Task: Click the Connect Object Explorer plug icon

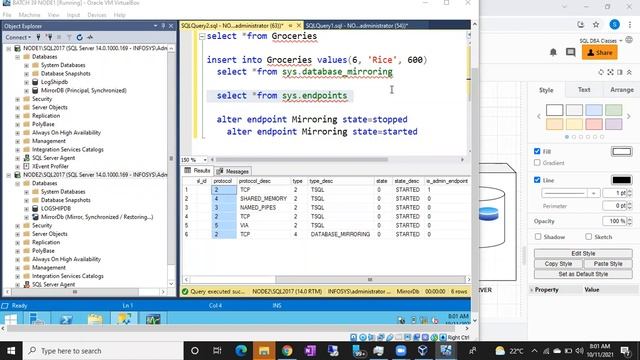Action: click(38, 37)
